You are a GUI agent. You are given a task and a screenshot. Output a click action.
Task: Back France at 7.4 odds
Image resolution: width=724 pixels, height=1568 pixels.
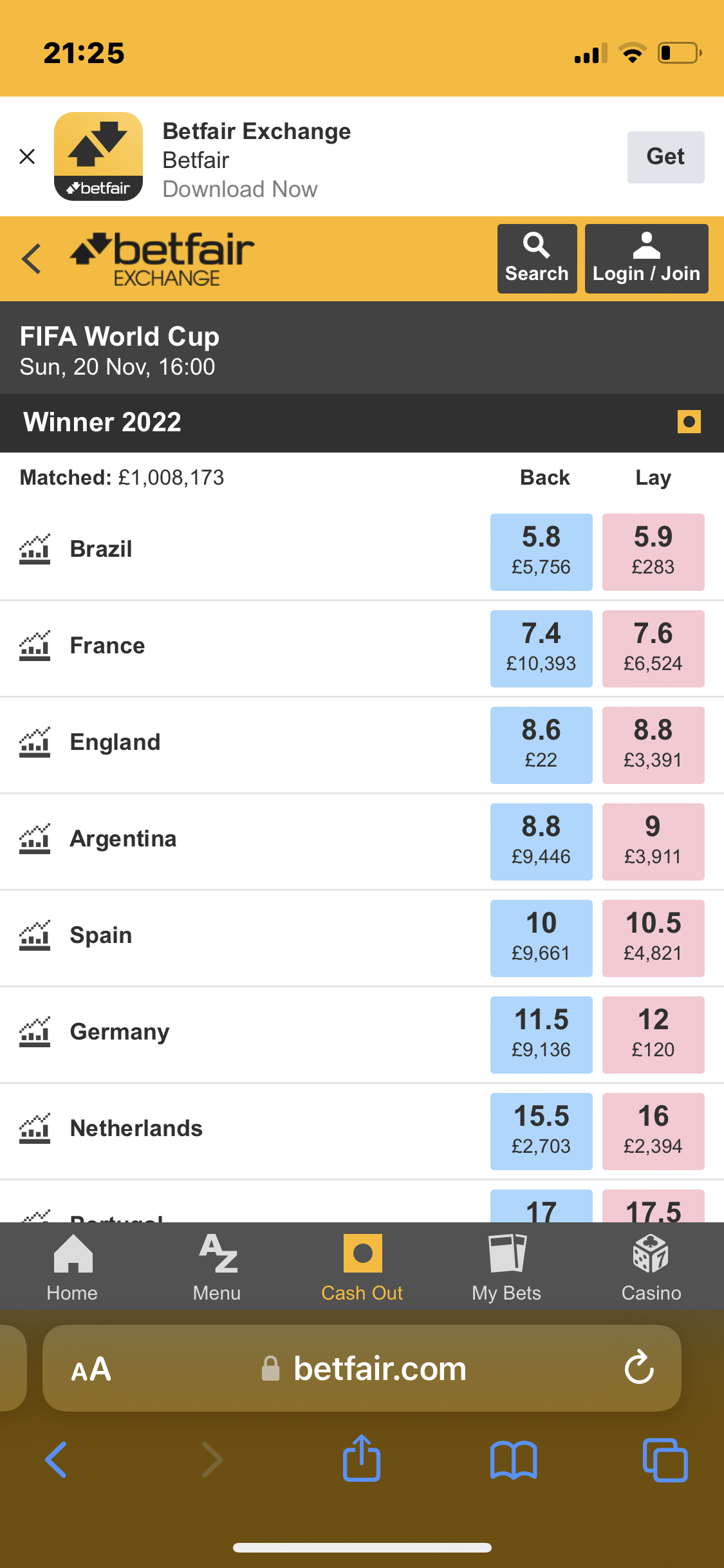541,648
